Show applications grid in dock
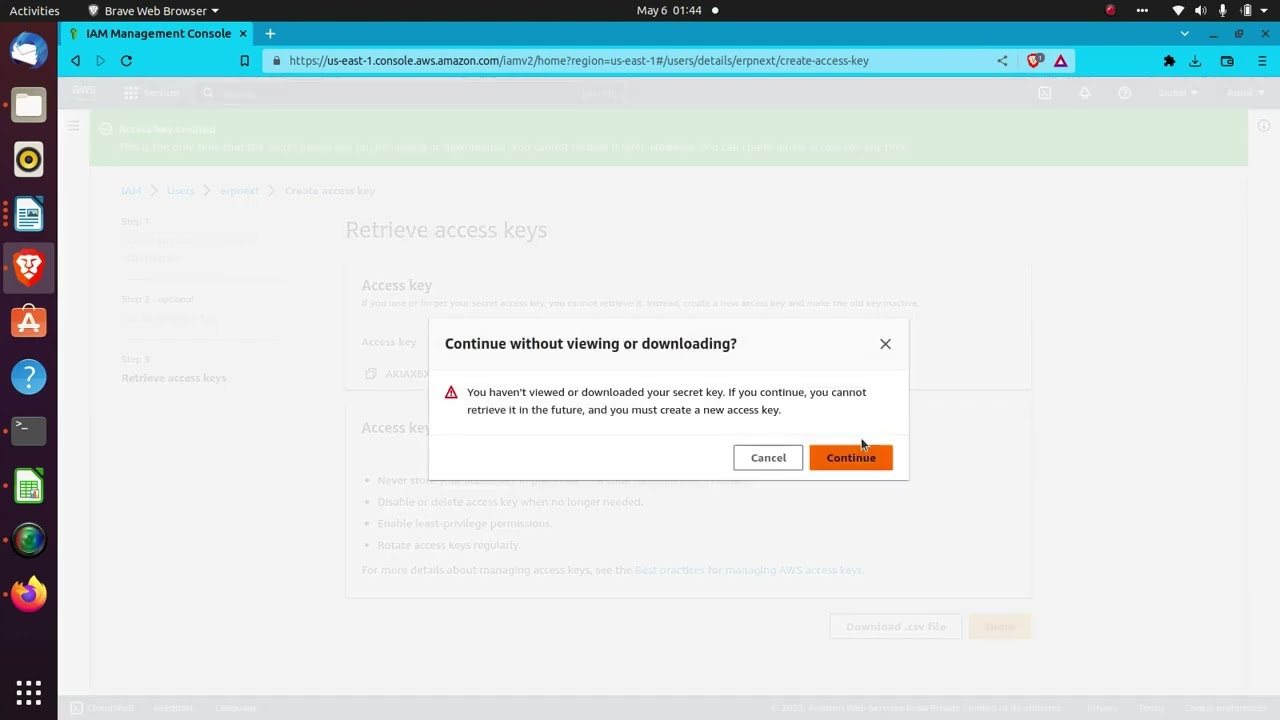Viewport: 1280px width, 720px height. coord(29,692)
